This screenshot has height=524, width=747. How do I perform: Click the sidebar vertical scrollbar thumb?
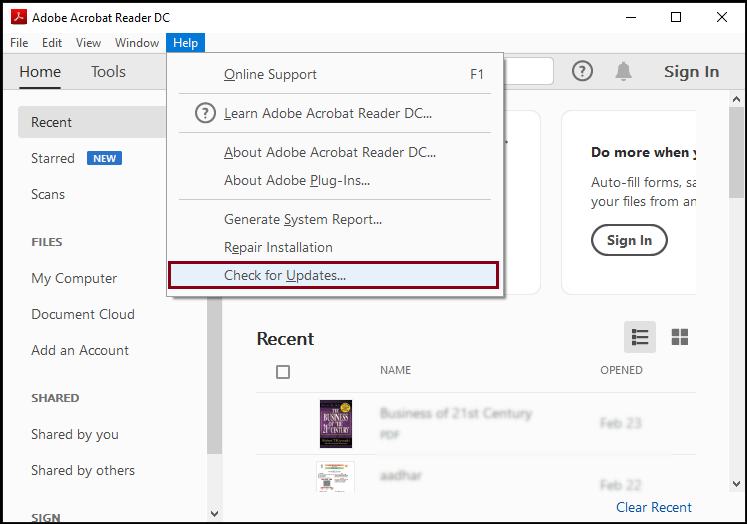[x=214, y=375]
